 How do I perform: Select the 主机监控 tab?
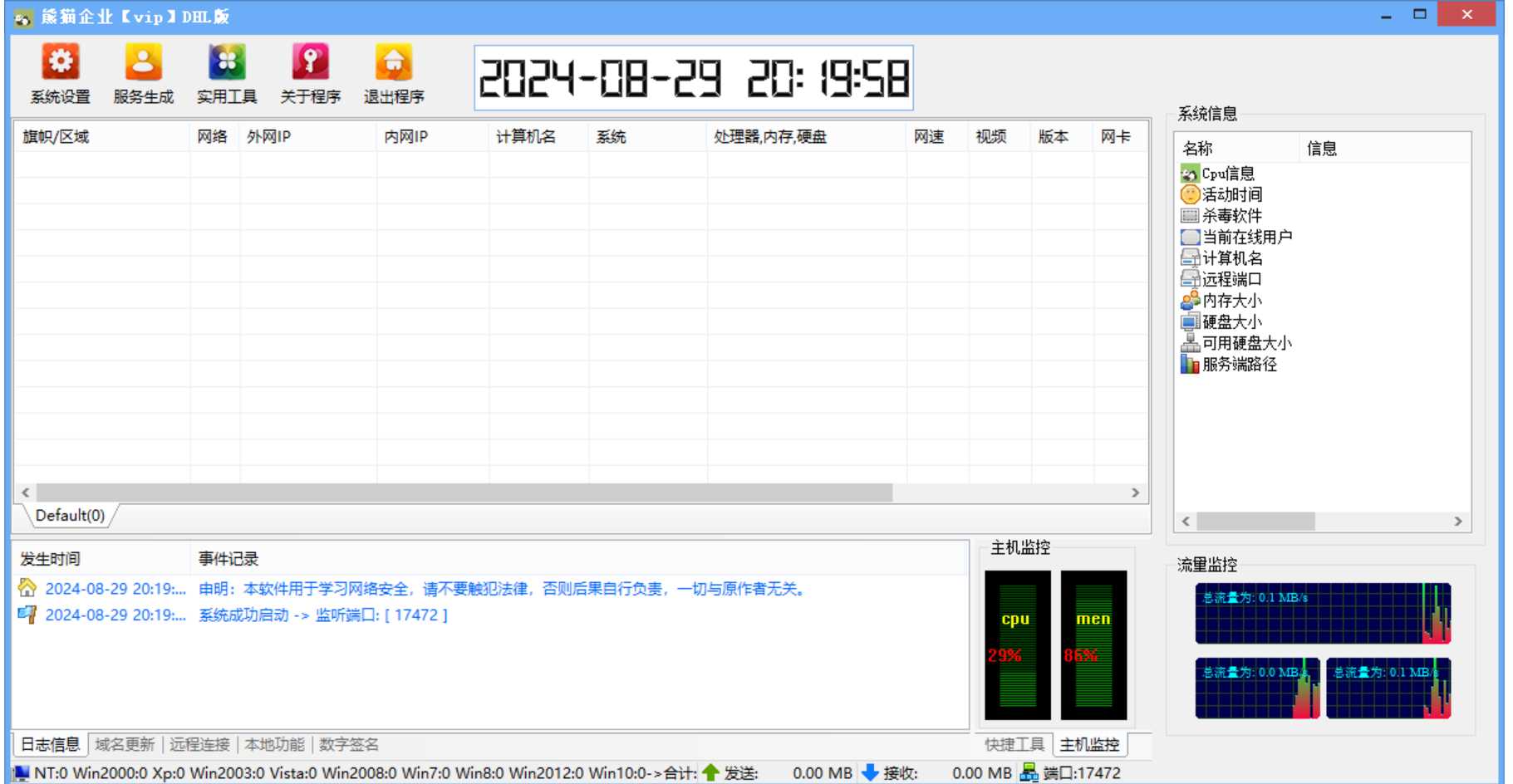click(1089, 744)
